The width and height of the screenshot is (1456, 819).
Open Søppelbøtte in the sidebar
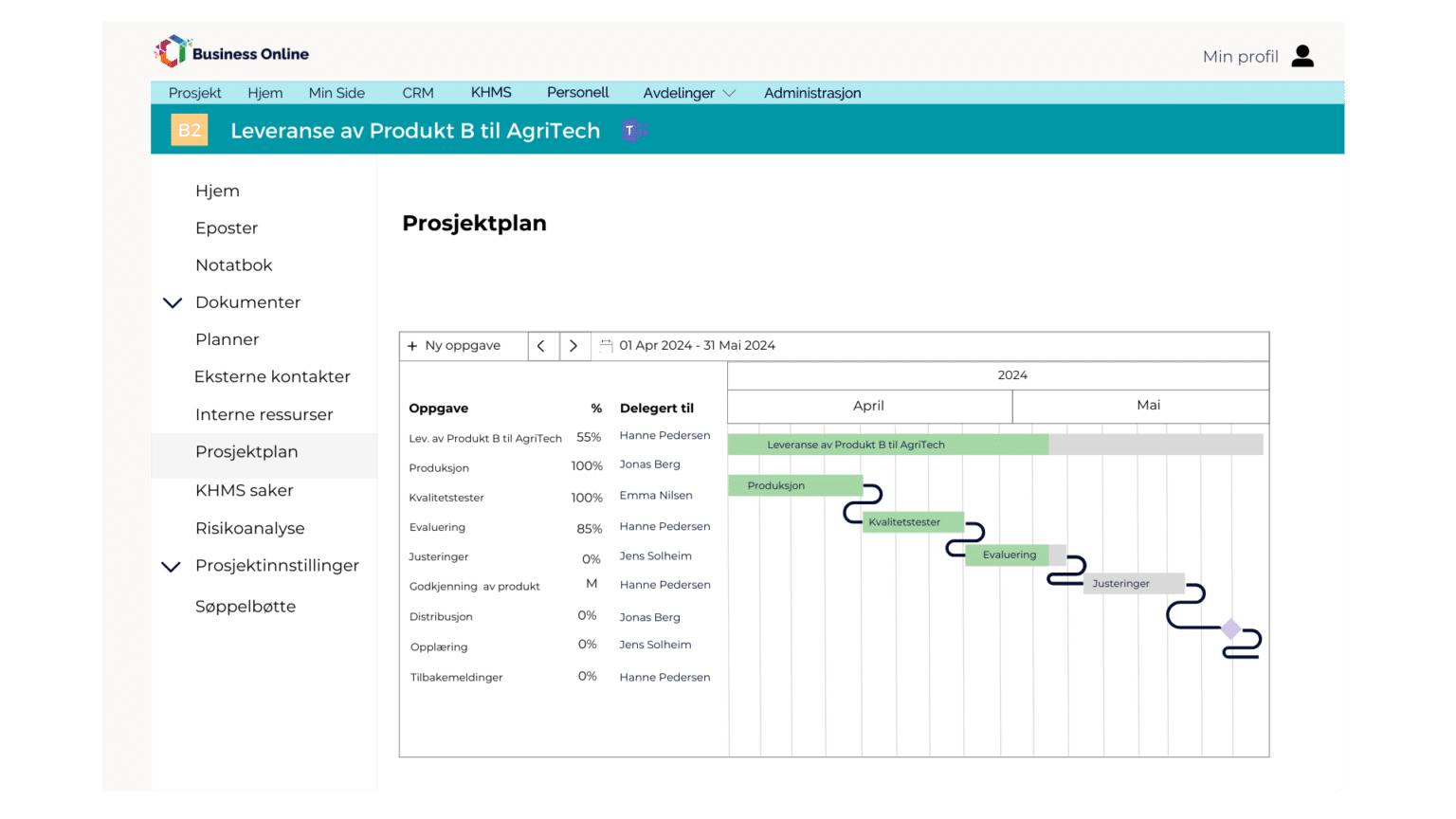pos(246,607)
